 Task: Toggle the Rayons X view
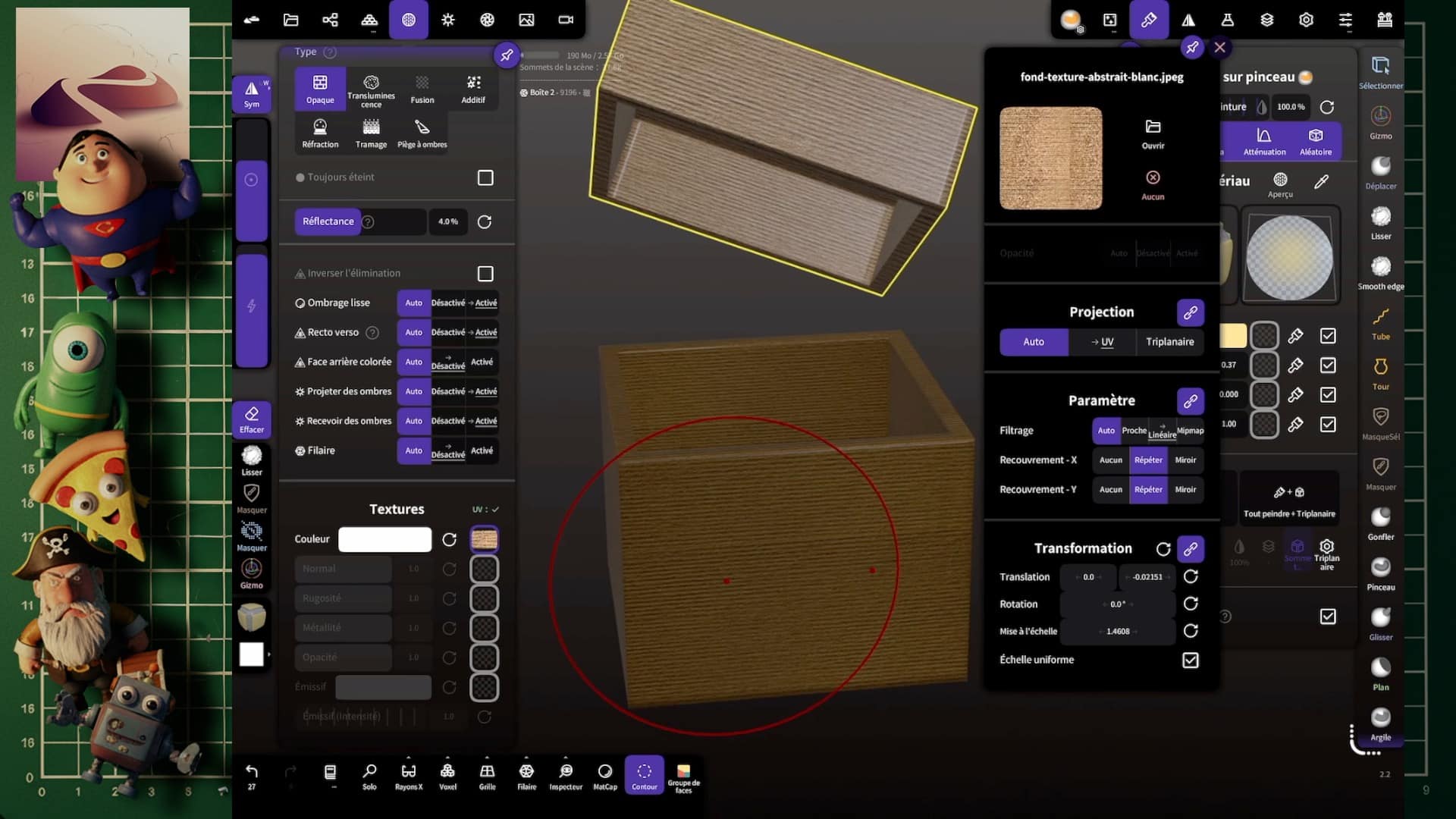point(408,775)
